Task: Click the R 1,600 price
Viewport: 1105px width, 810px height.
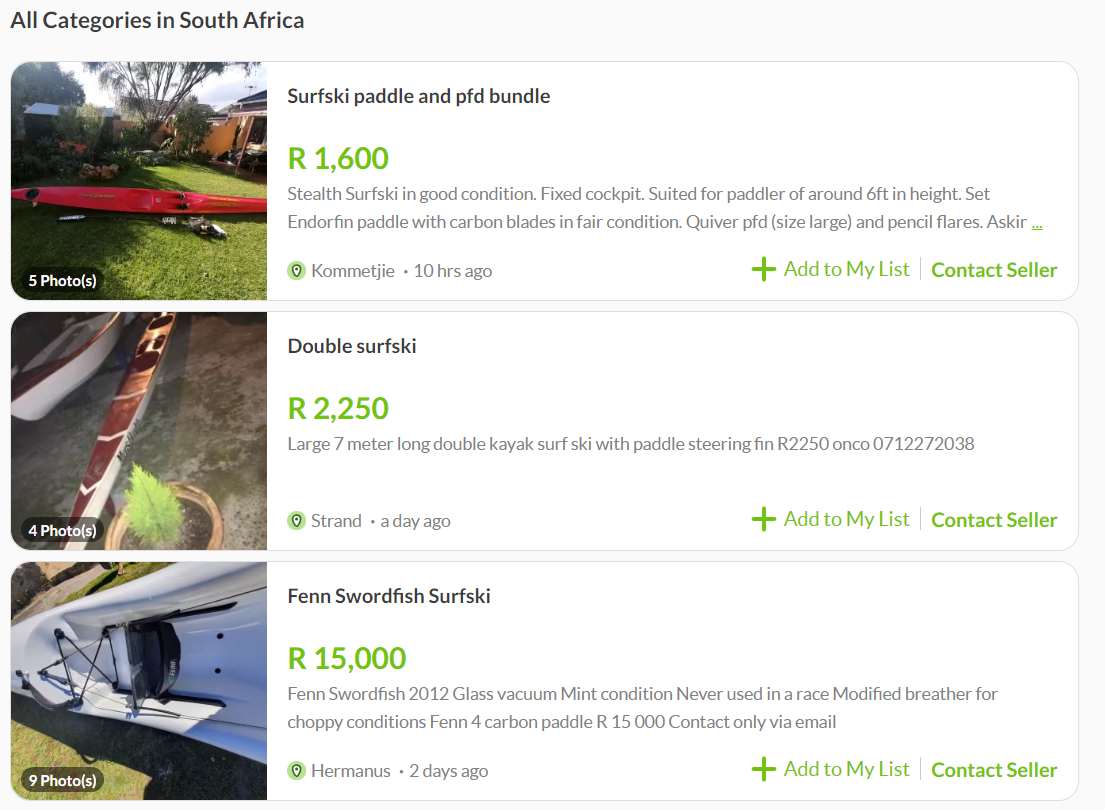Action: click(x=338, y=158)
